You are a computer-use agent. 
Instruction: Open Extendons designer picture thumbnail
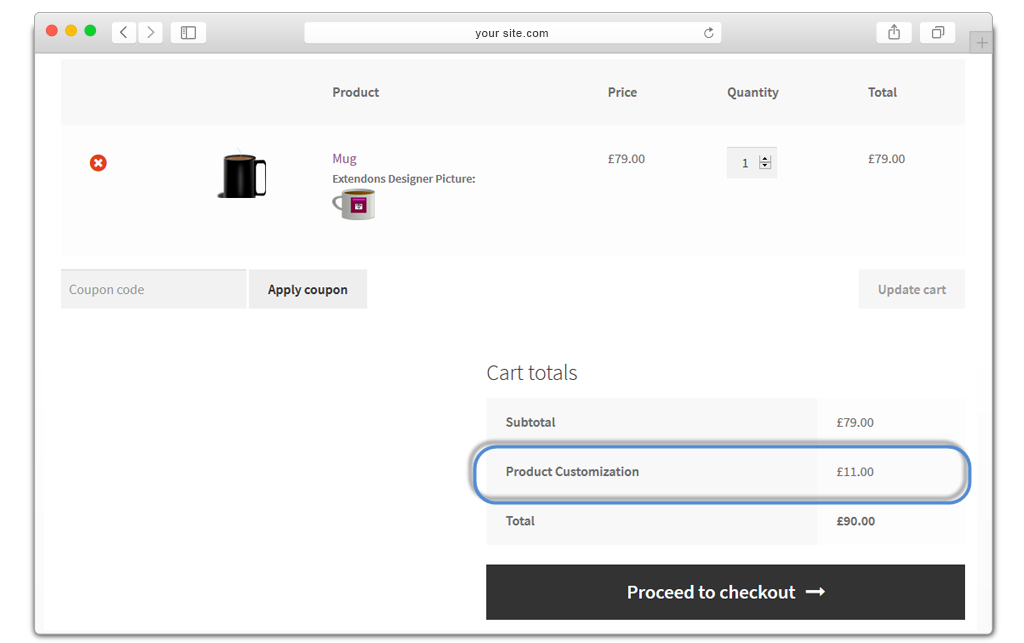354,205
